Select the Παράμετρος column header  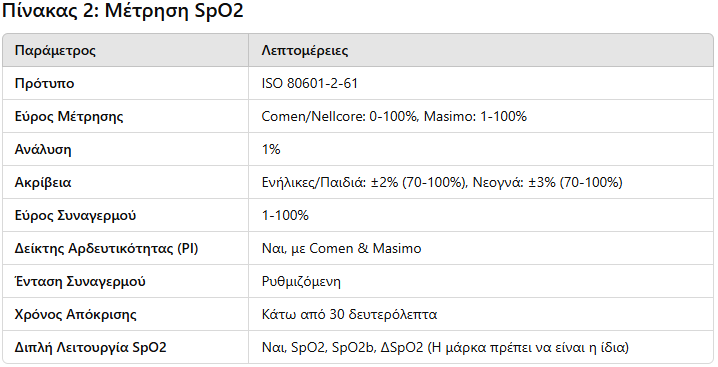click(x=55, y=50)
